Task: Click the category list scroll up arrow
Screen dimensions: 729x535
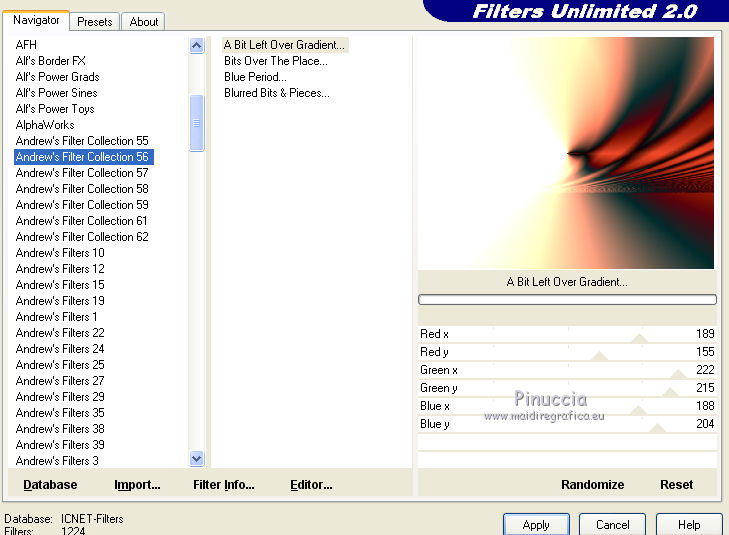Action: (x=197, y=46)
